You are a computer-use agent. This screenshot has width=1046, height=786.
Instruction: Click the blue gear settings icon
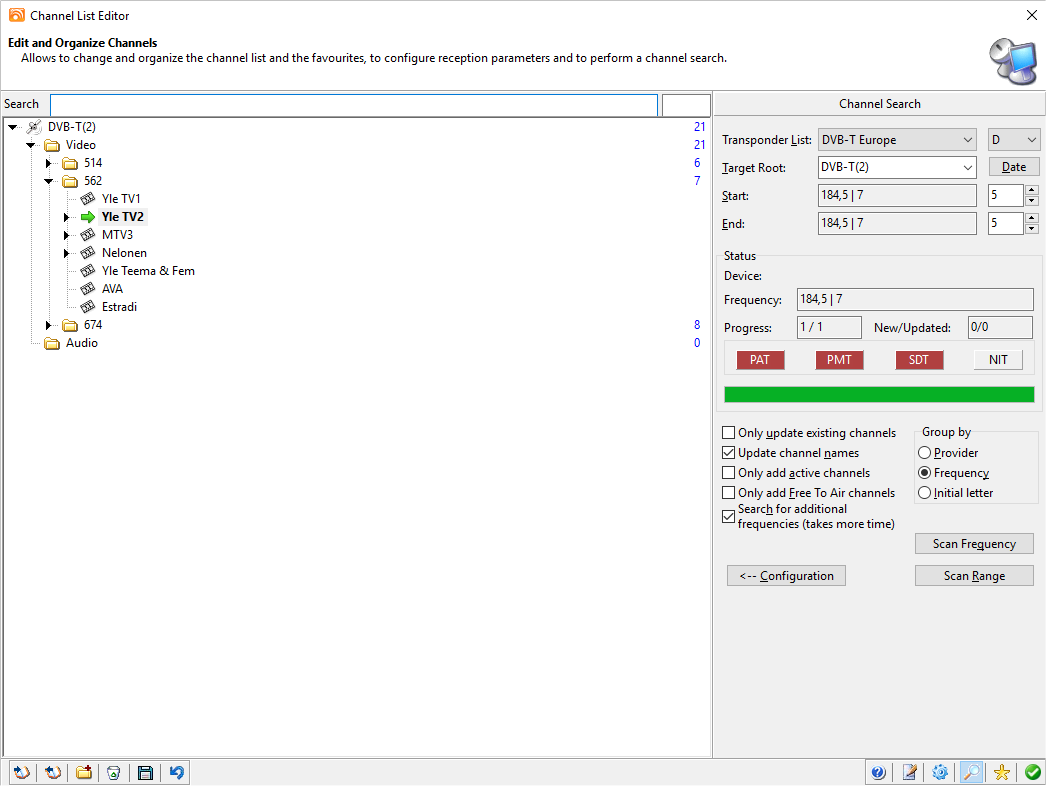tap(940, 772)
